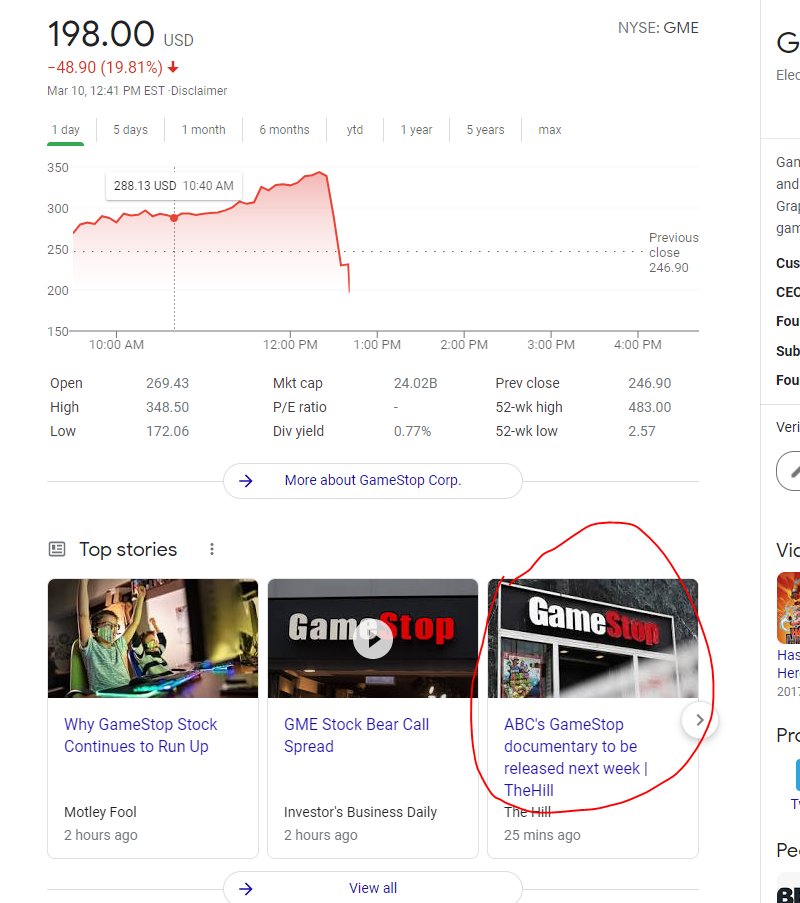Click the -48.90 (19.81%) change text
Viewport: 800px width, 903px height.
105,67
